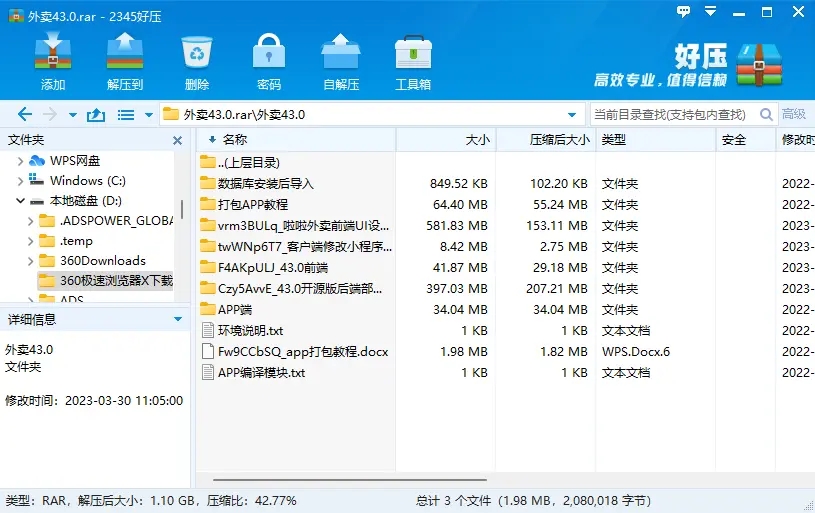This screenshot has height=513, width=815.
Task: Click the 自解压 (Self-extract) icon
Action: [340, 60]
